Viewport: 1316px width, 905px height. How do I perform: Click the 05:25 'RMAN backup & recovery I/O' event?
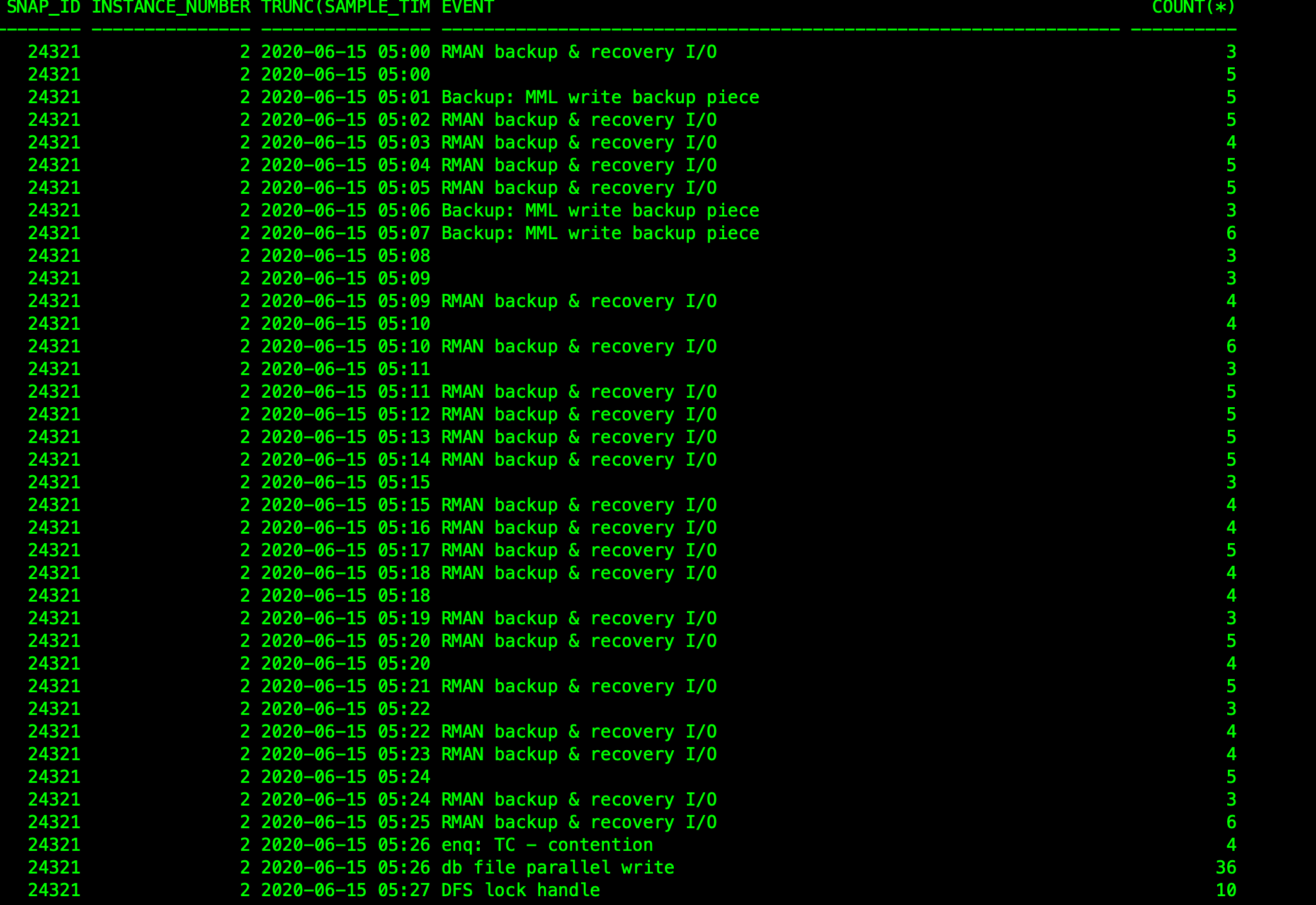pyautogui.click(x=579, y=822)
